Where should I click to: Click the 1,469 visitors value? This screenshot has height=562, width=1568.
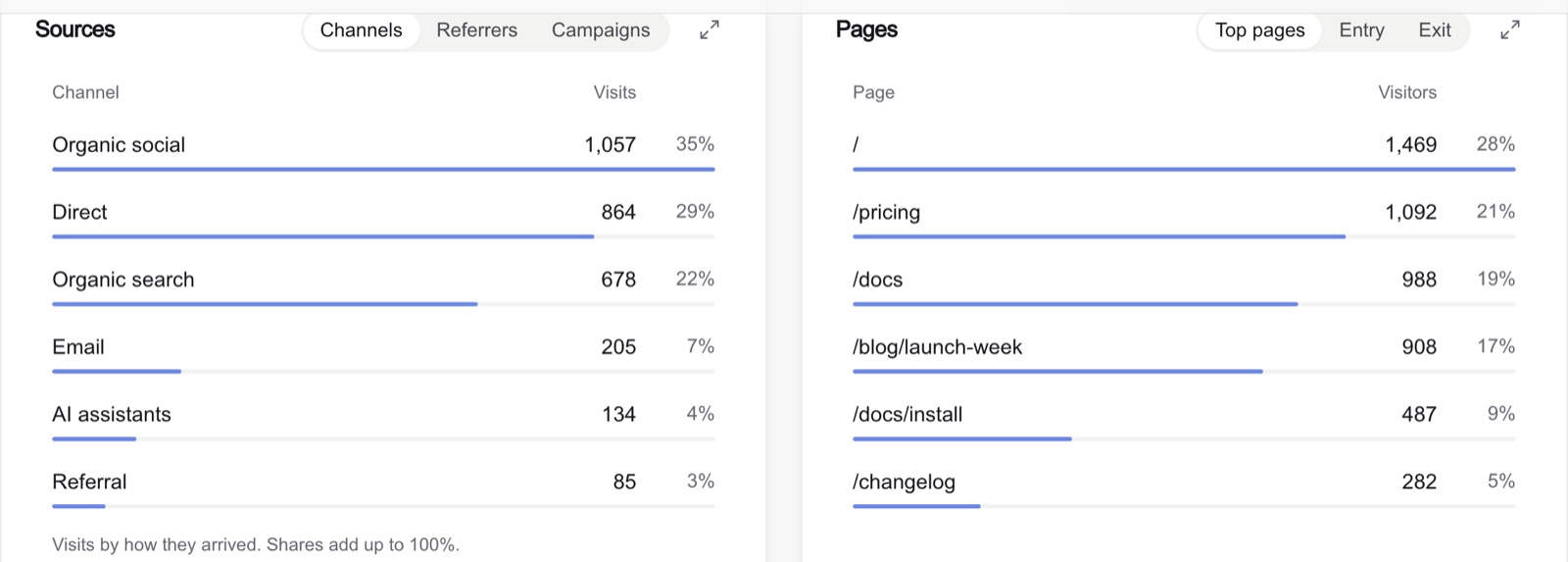(1411, 145)
